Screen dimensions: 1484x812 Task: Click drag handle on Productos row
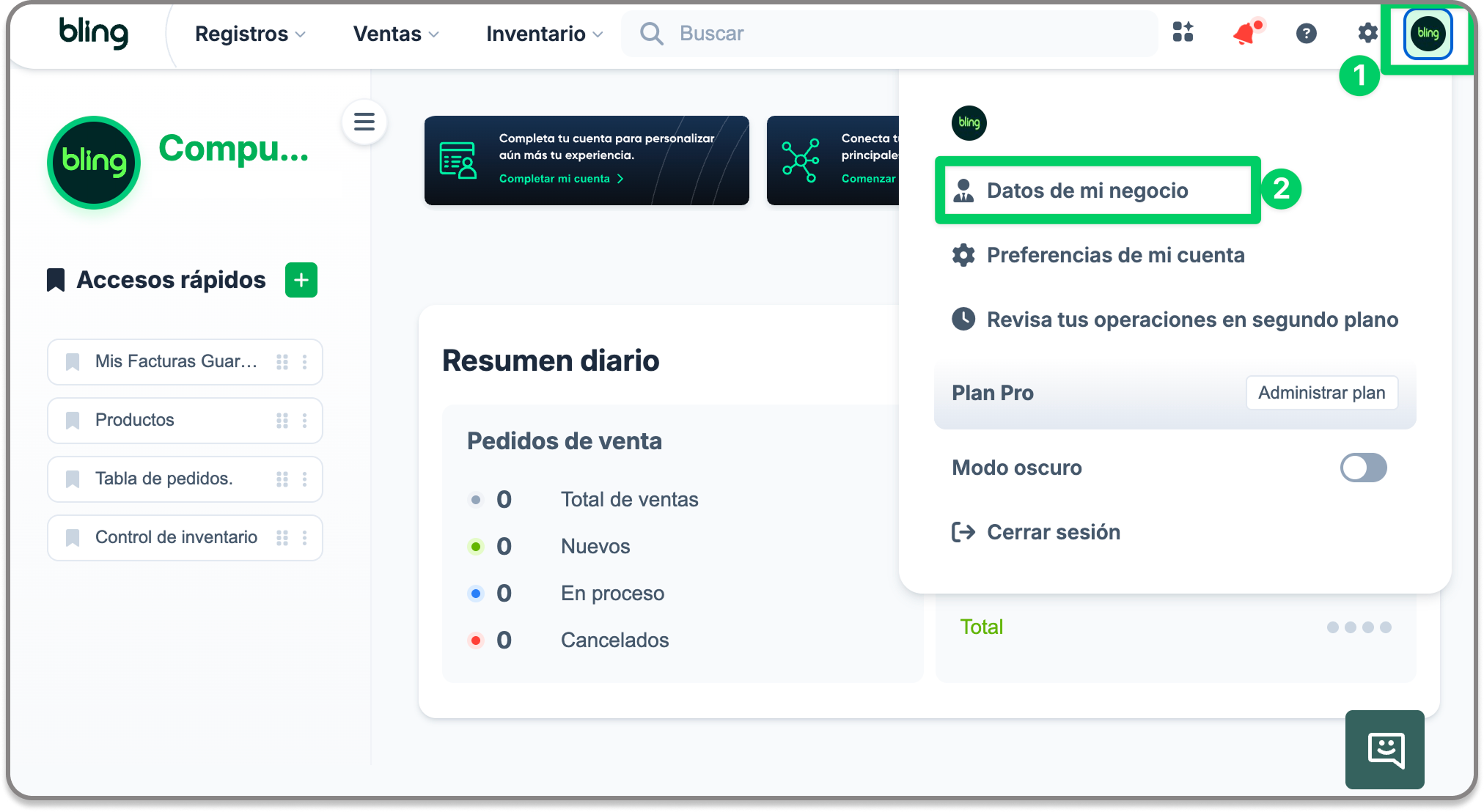282,420
